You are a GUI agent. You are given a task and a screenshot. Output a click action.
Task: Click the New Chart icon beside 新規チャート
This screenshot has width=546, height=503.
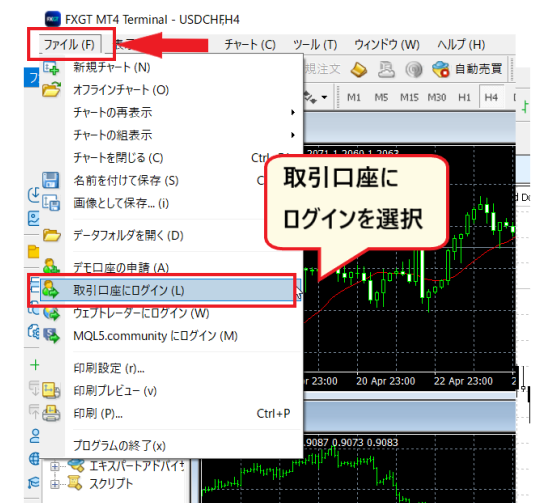point(51,68)
